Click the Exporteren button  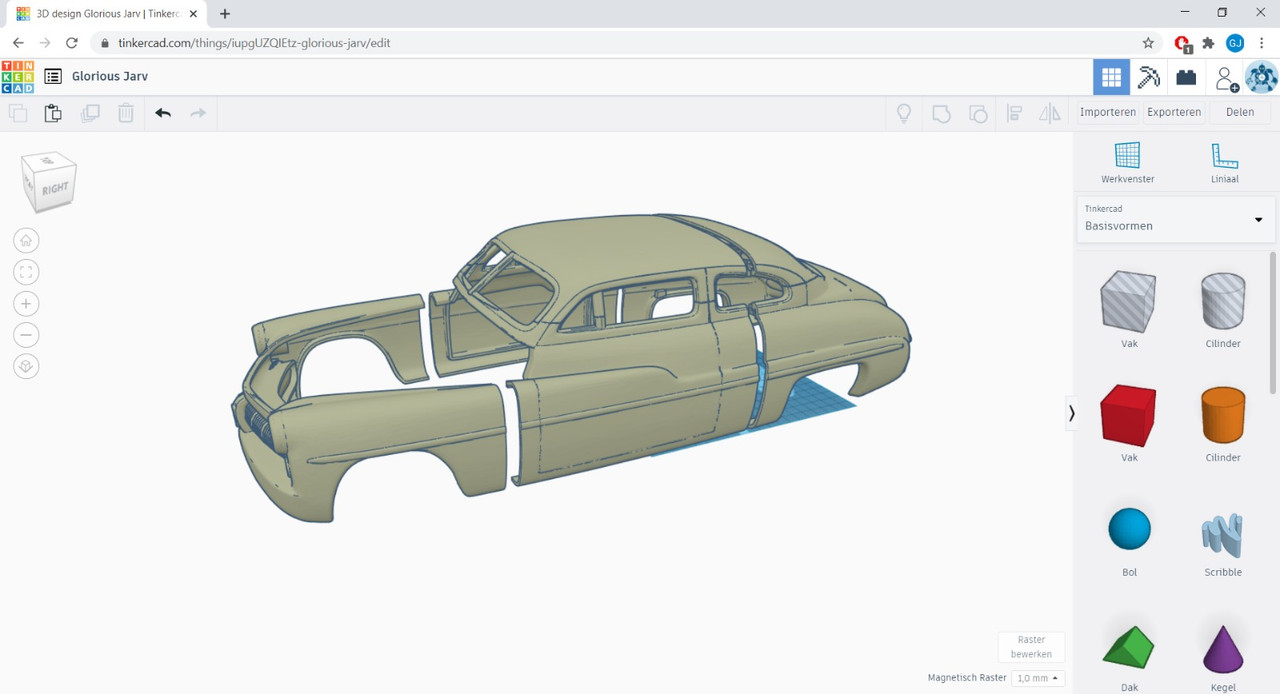coord(1174,112)
